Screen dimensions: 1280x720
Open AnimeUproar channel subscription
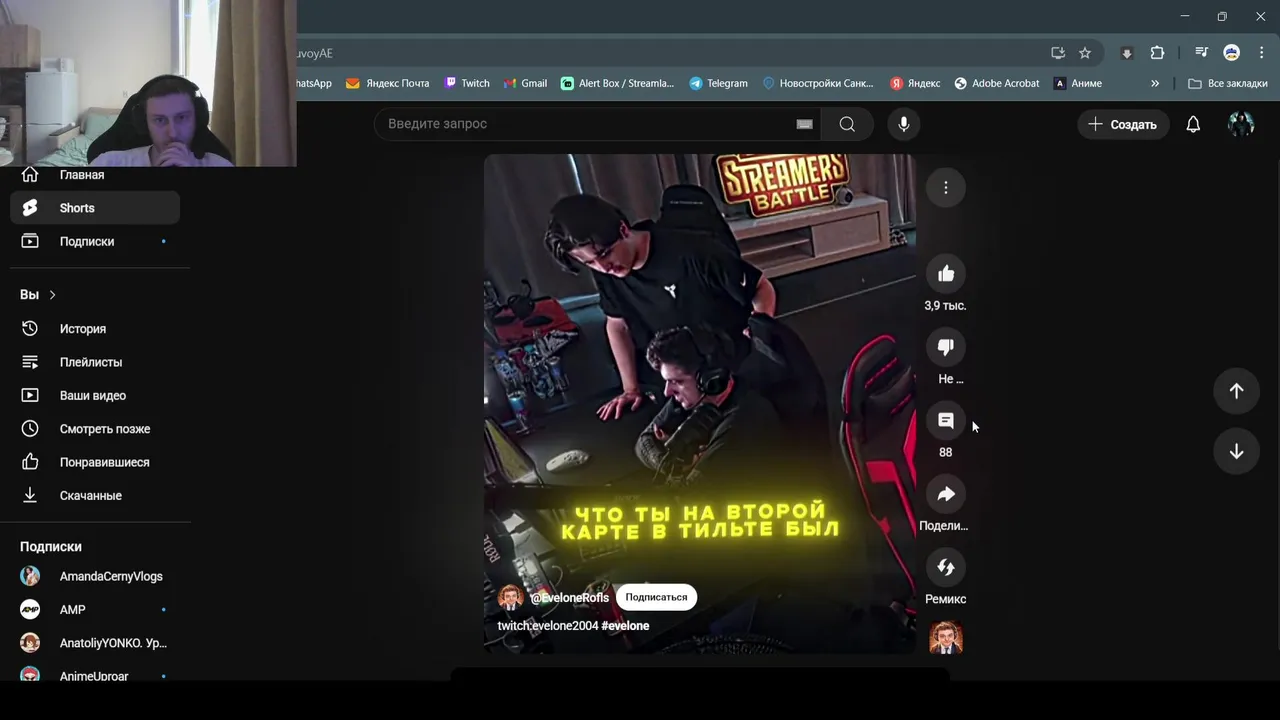coord(95,675)
